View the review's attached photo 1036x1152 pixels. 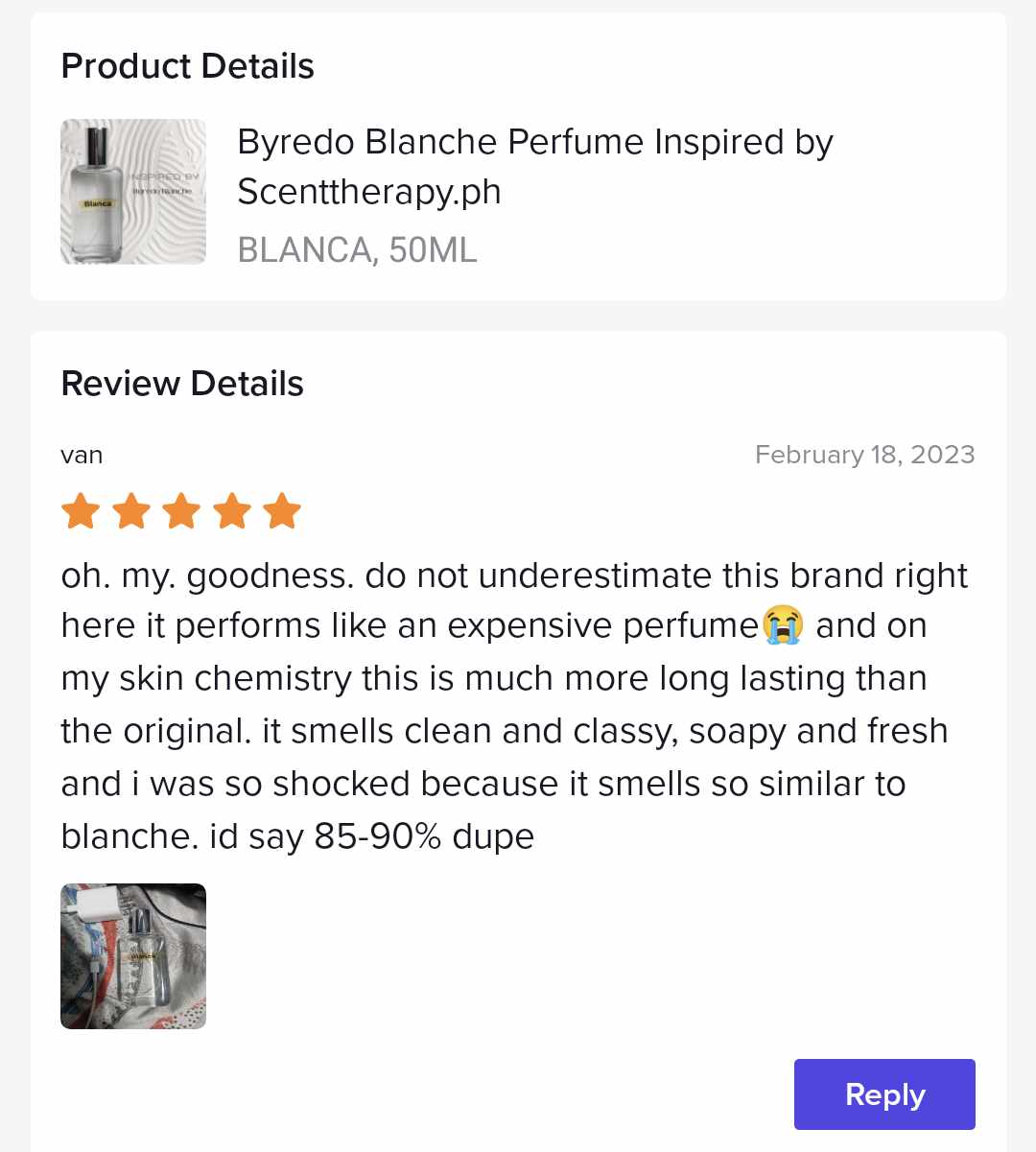tap(133, 956)
